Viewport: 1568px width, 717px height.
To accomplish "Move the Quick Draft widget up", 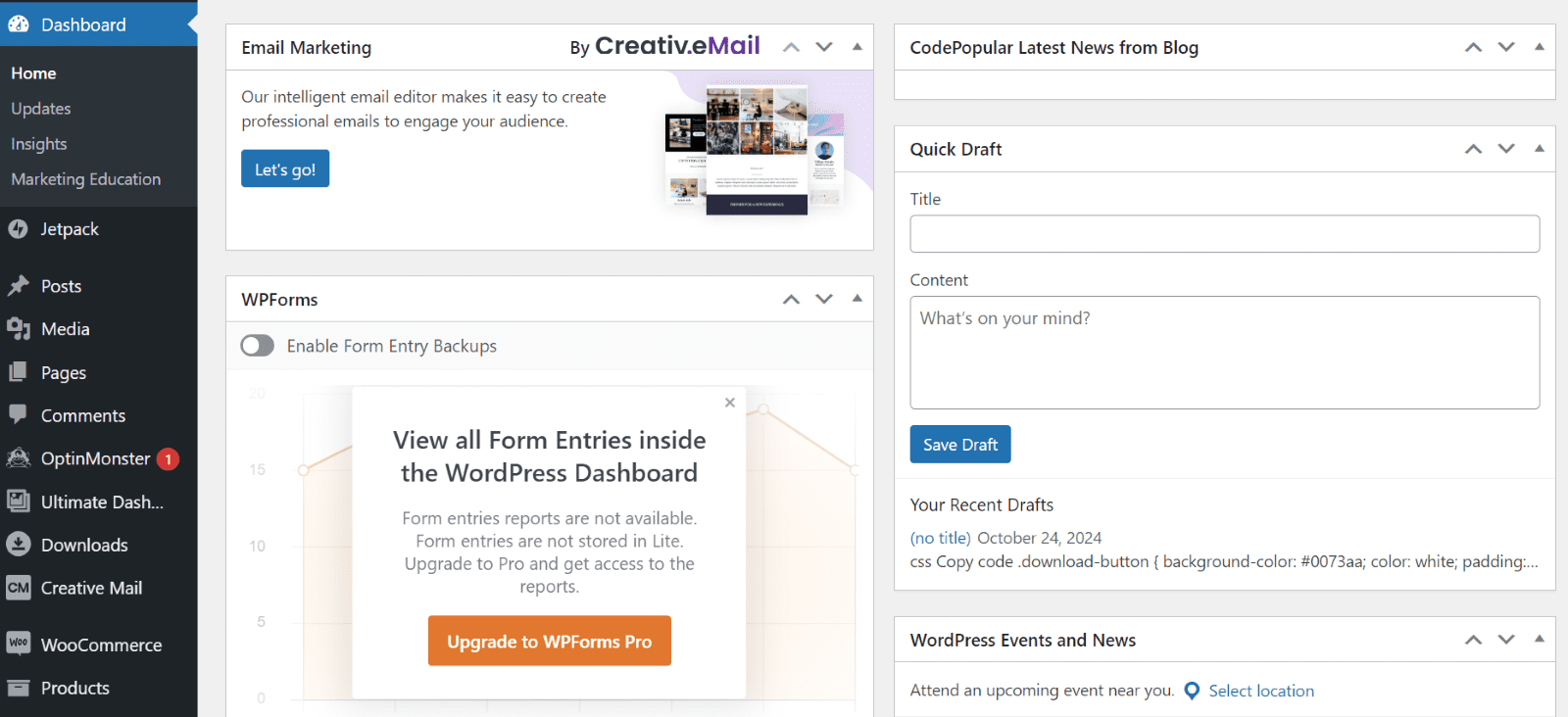I will (1473, 148).
